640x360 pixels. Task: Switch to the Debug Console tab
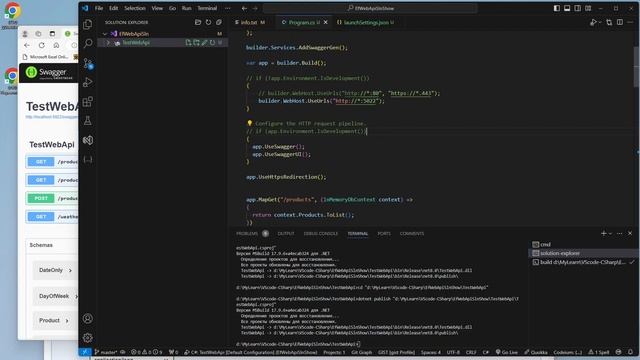point(321,233)
